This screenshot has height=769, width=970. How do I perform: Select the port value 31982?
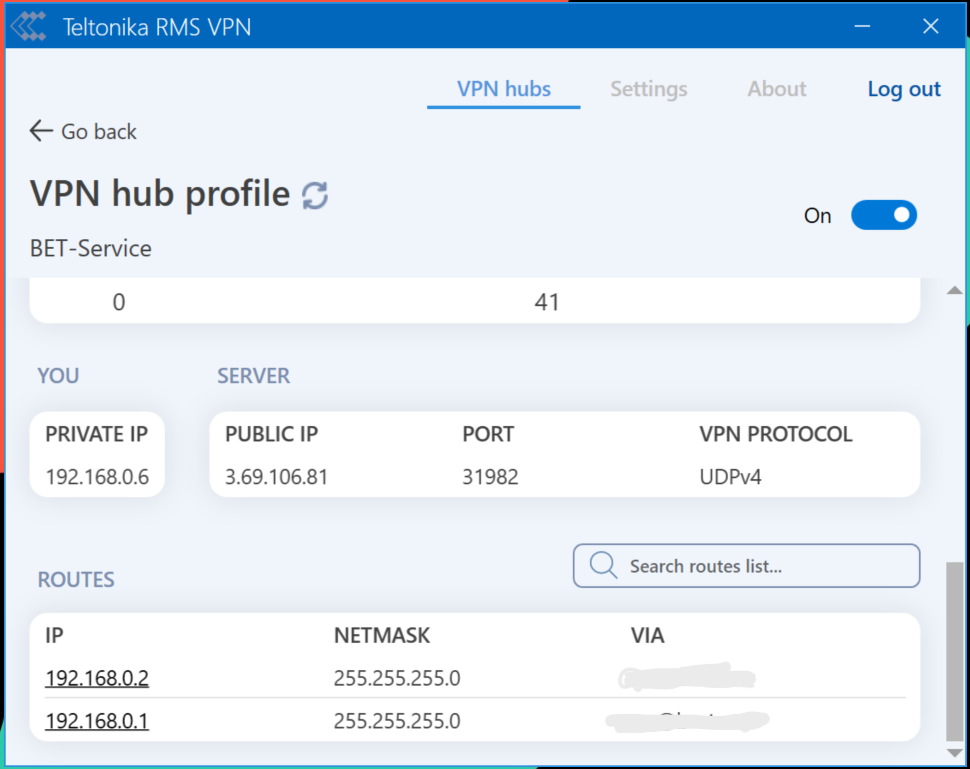coord(491,477)
